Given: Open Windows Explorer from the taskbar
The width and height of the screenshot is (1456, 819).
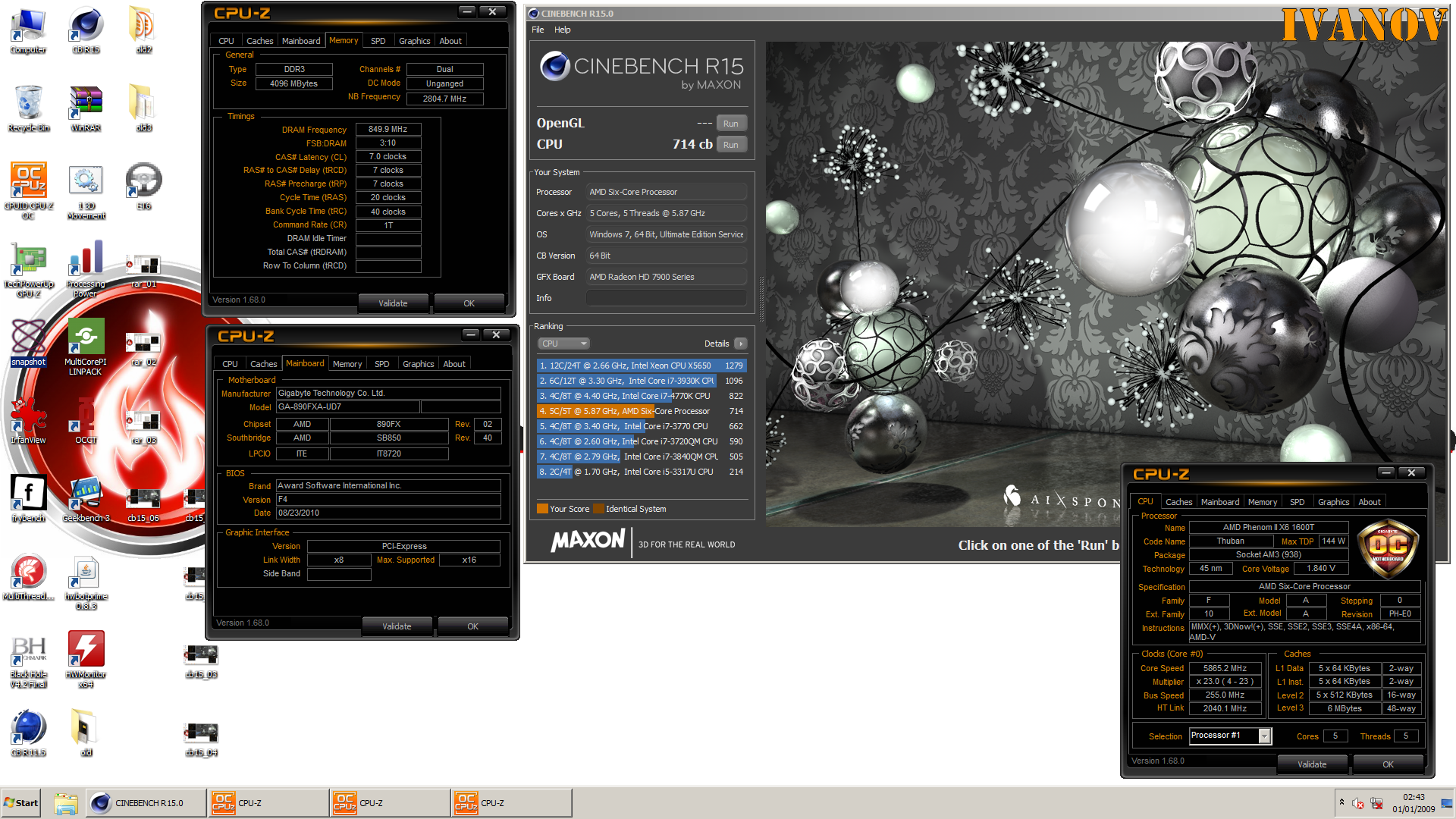Looking at the screenshot, I should [x=66, y=803].
